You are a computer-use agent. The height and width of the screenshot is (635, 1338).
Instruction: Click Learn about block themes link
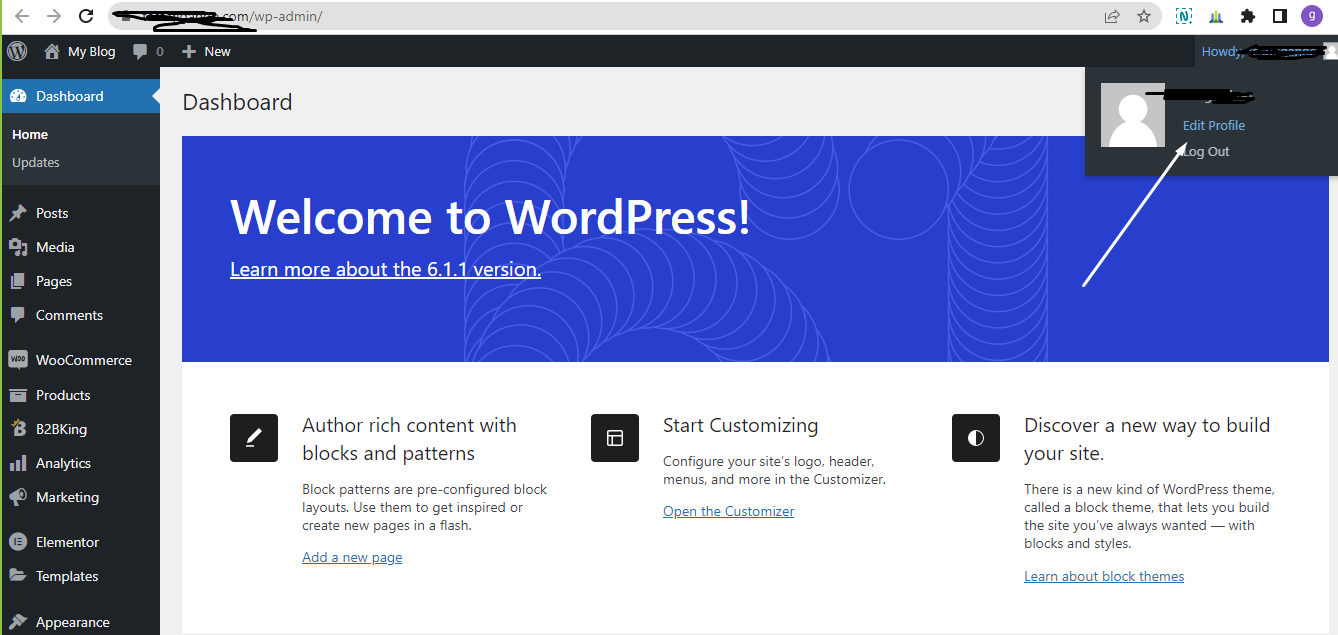[x=1104, y=576]
